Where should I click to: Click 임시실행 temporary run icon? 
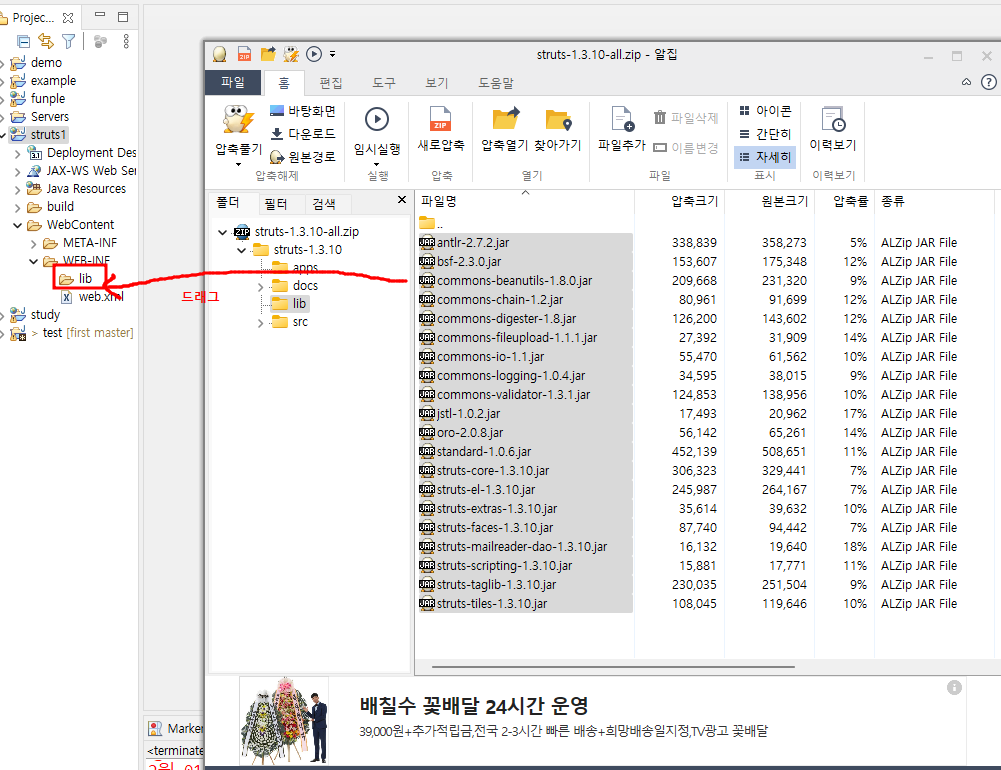[x=377, y=119]
